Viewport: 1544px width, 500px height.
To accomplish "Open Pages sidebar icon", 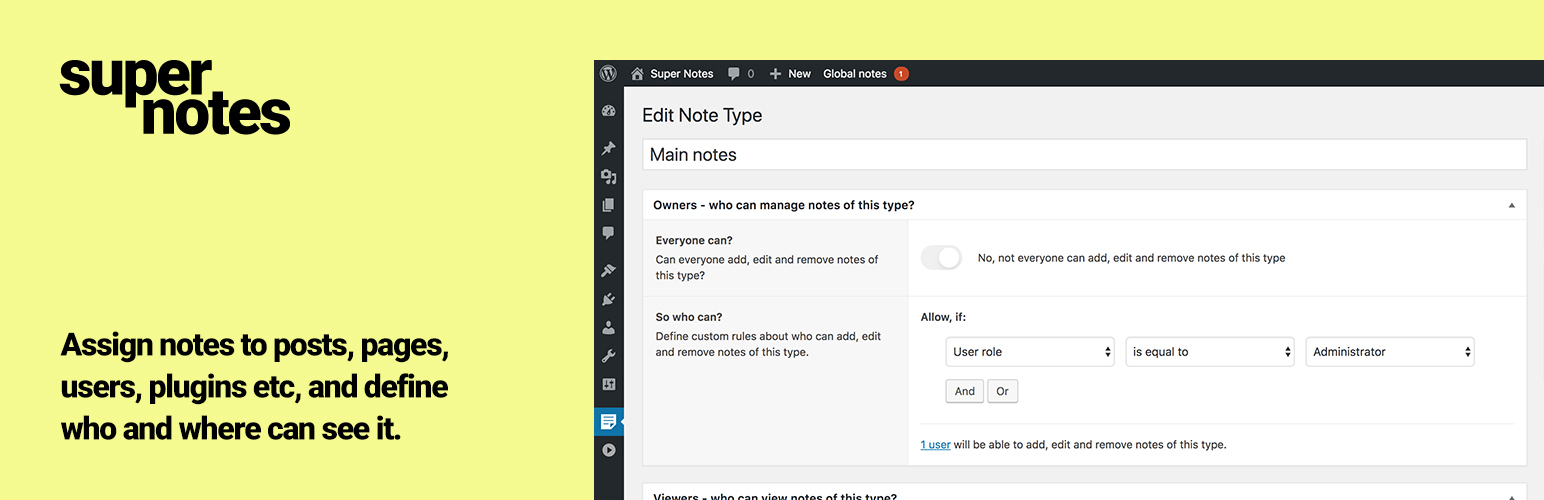I will click(x=608, y=205).
